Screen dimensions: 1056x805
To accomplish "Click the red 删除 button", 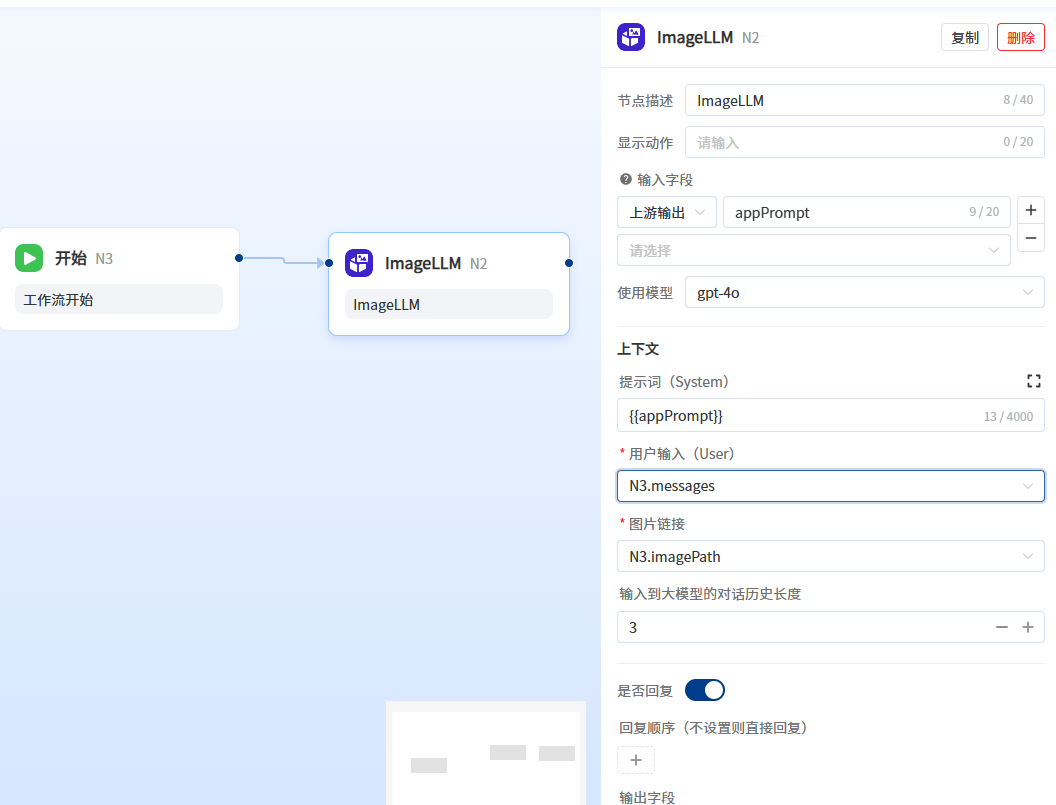I will 1021,38.
